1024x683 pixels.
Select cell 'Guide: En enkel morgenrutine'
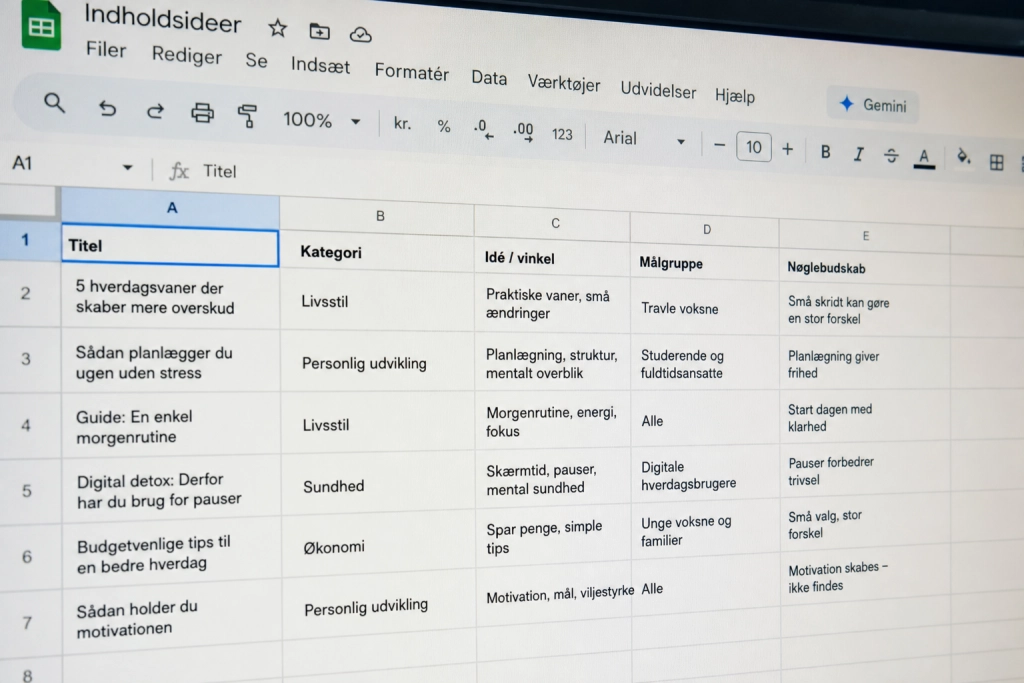point(172,426)
